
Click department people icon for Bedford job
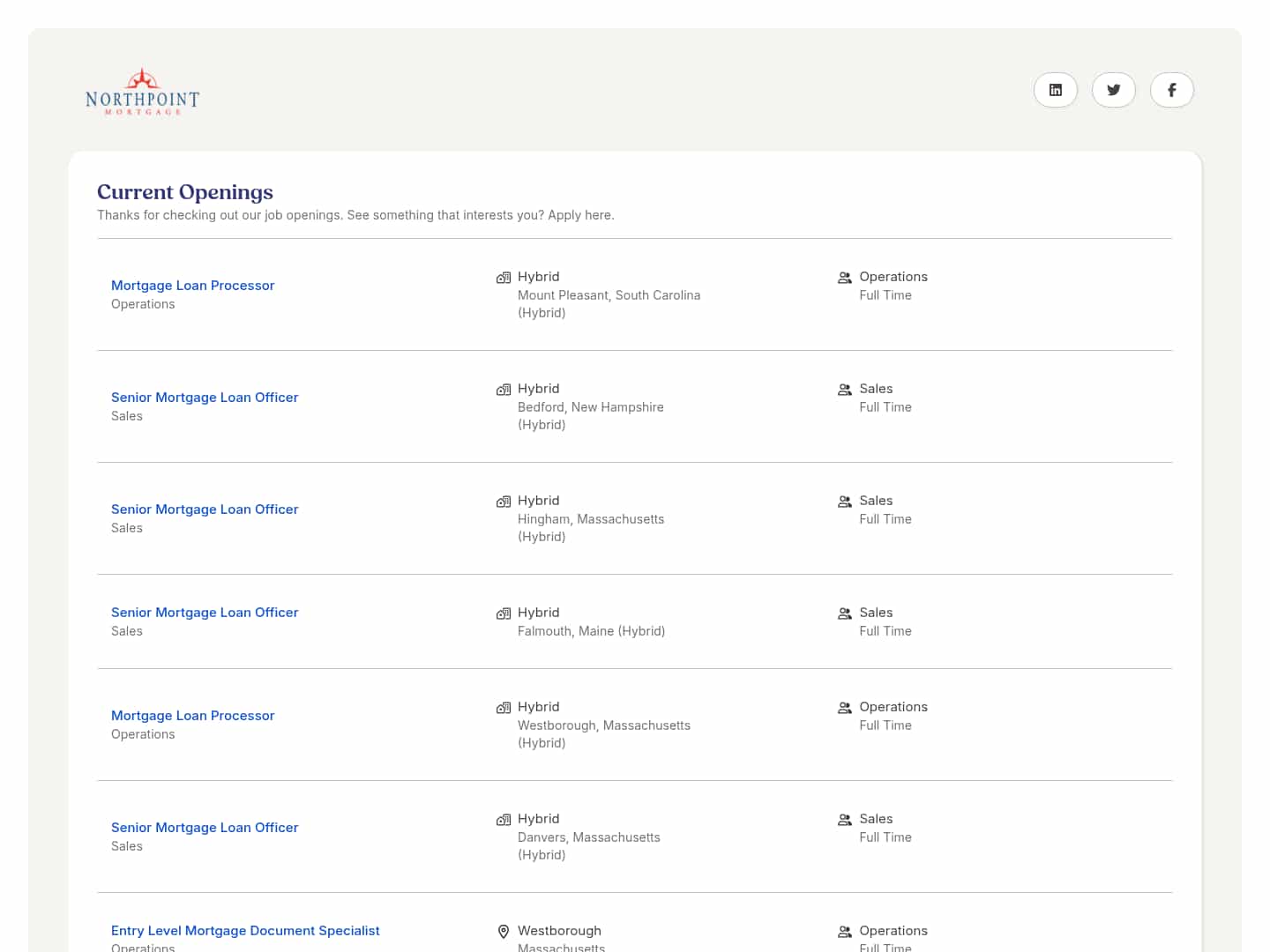[x=844, y=390]
